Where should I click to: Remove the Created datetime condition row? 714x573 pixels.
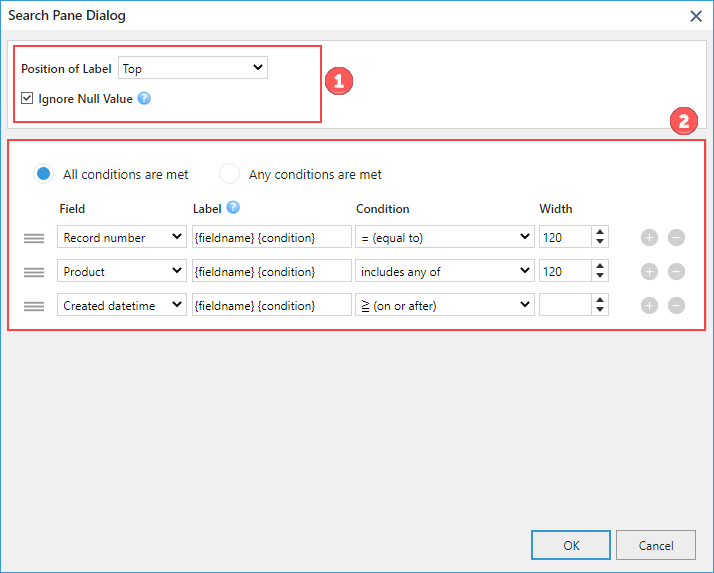coord(676,305)
